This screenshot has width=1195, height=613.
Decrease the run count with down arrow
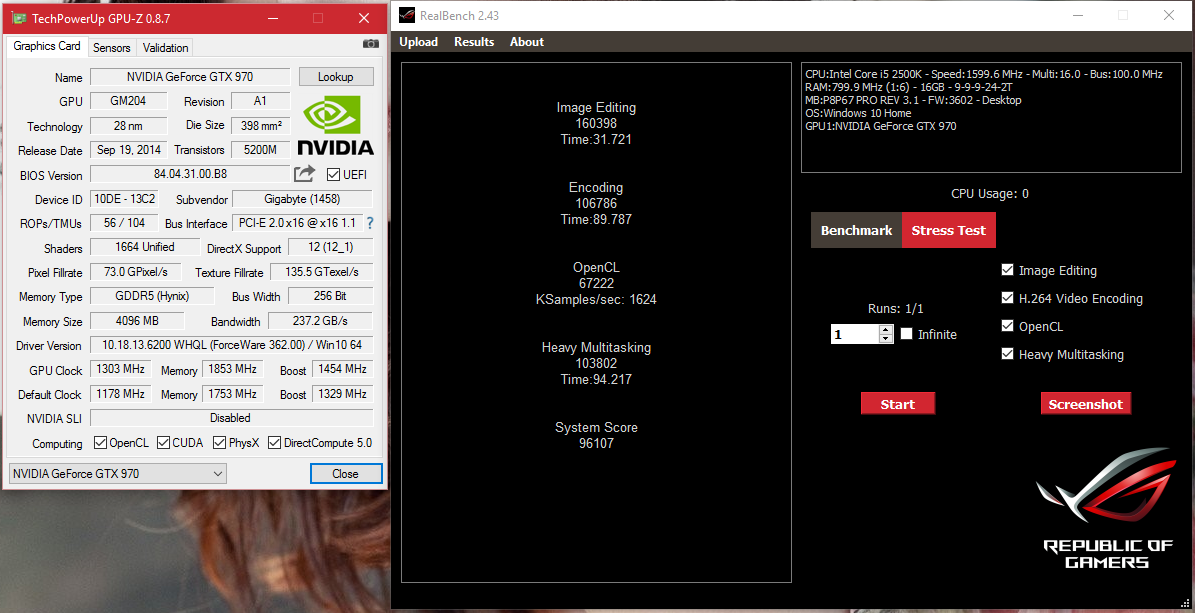tap(886, 338)
